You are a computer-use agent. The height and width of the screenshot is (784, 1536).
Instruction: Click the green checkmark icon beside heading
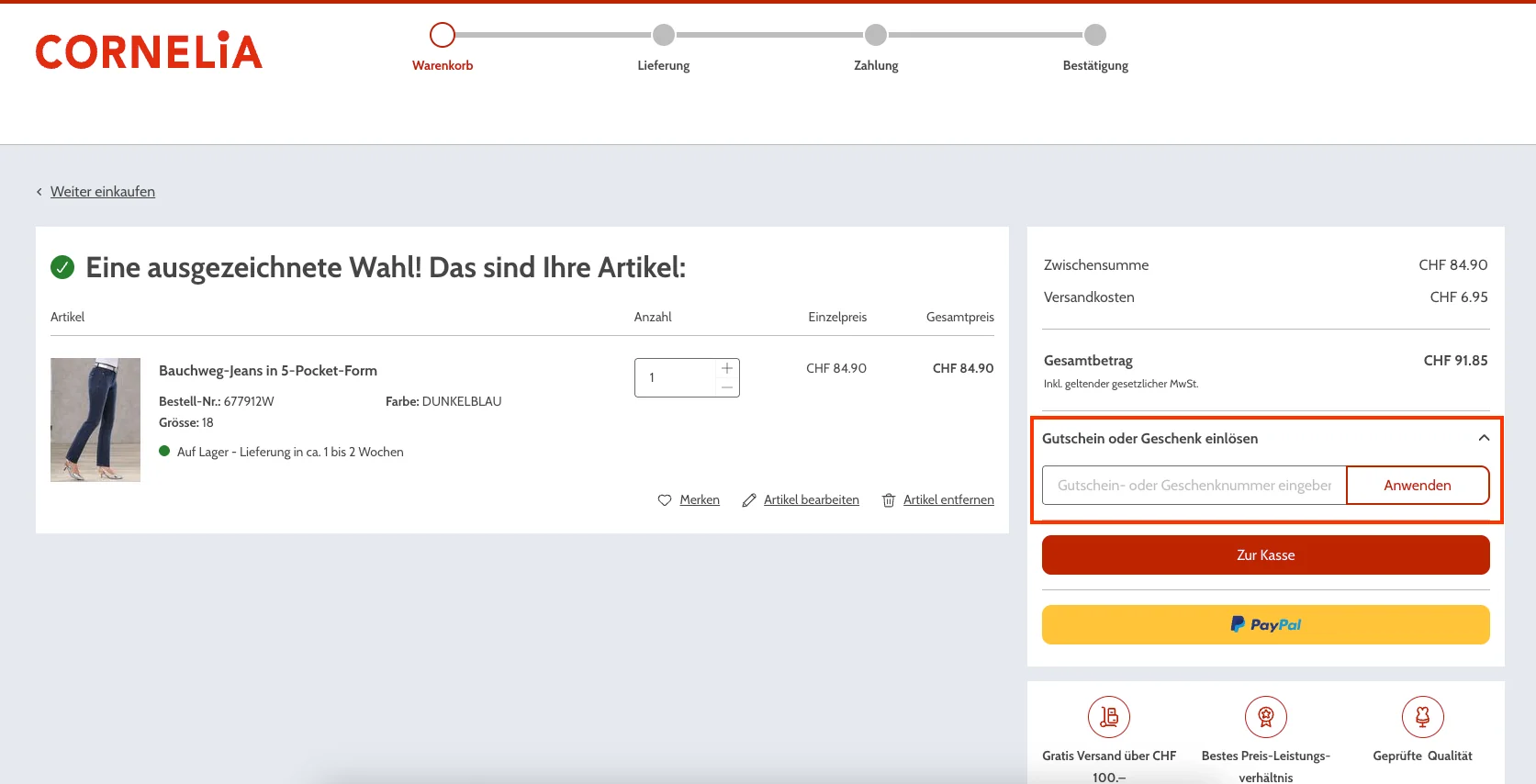pos(62,267)
